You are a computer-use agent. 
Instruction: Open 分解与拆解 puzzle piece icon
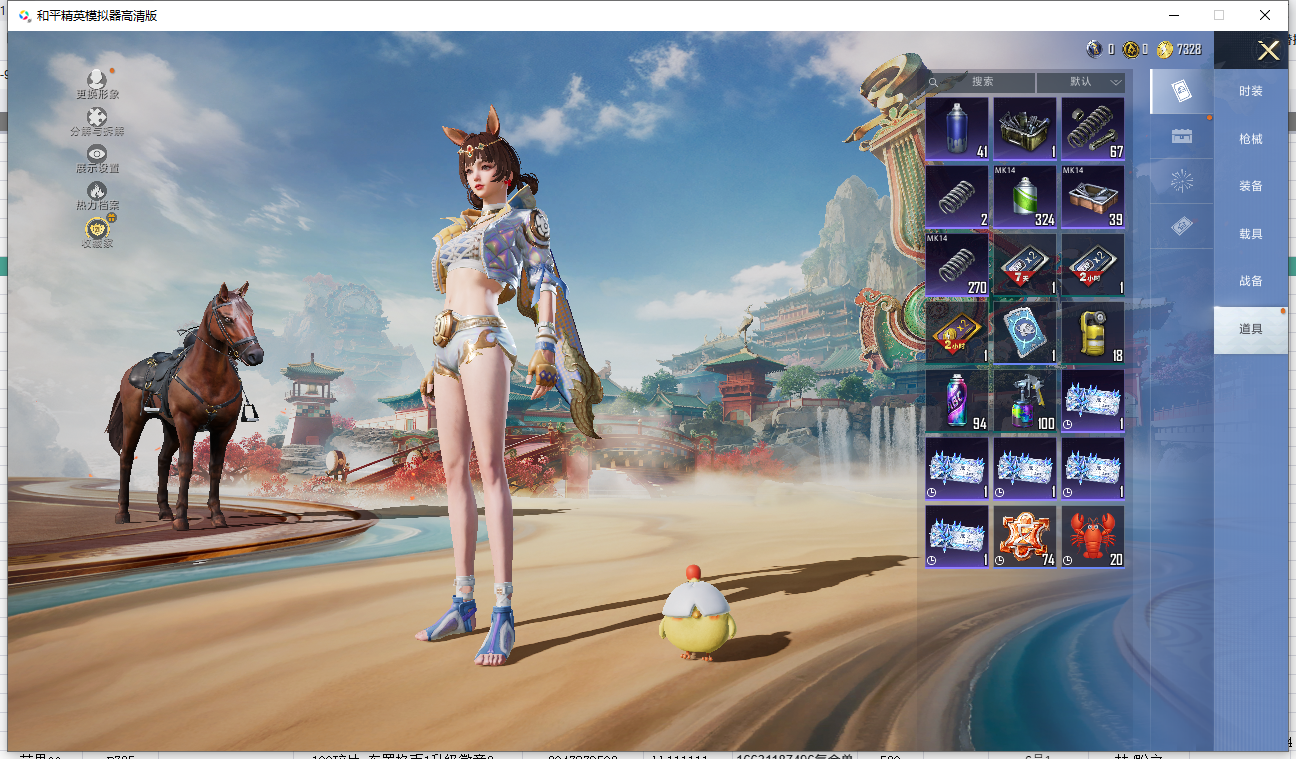pyautogui.click(x=97, y=119)
